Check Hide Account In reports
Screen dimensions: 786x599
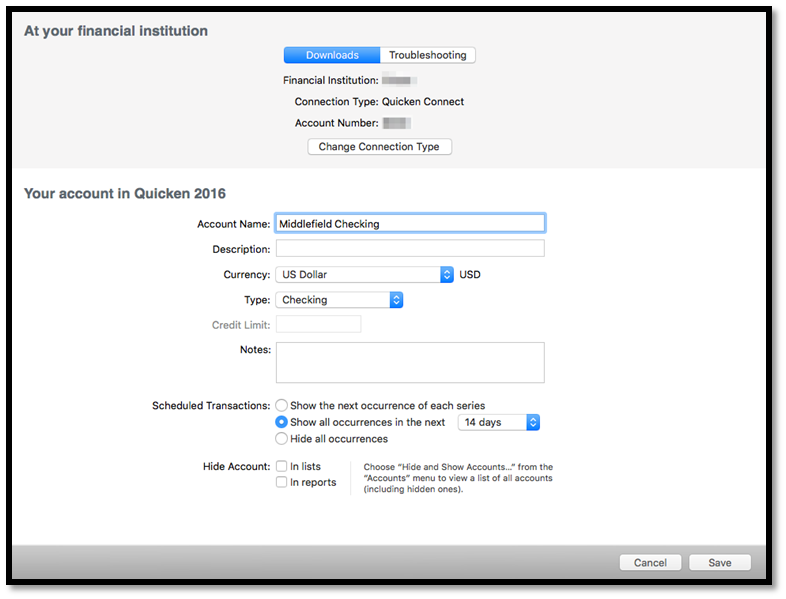(x=282, y=482)
